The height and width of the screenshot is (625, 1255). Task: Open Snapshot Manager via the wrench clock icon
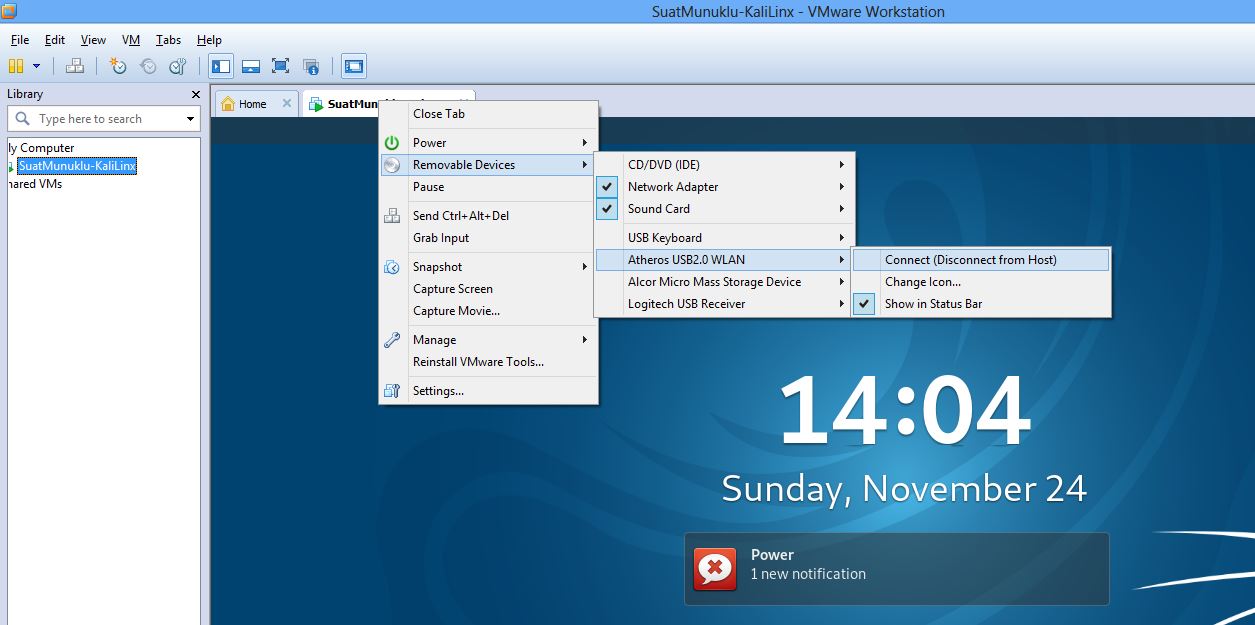click(x=177, y=66)
